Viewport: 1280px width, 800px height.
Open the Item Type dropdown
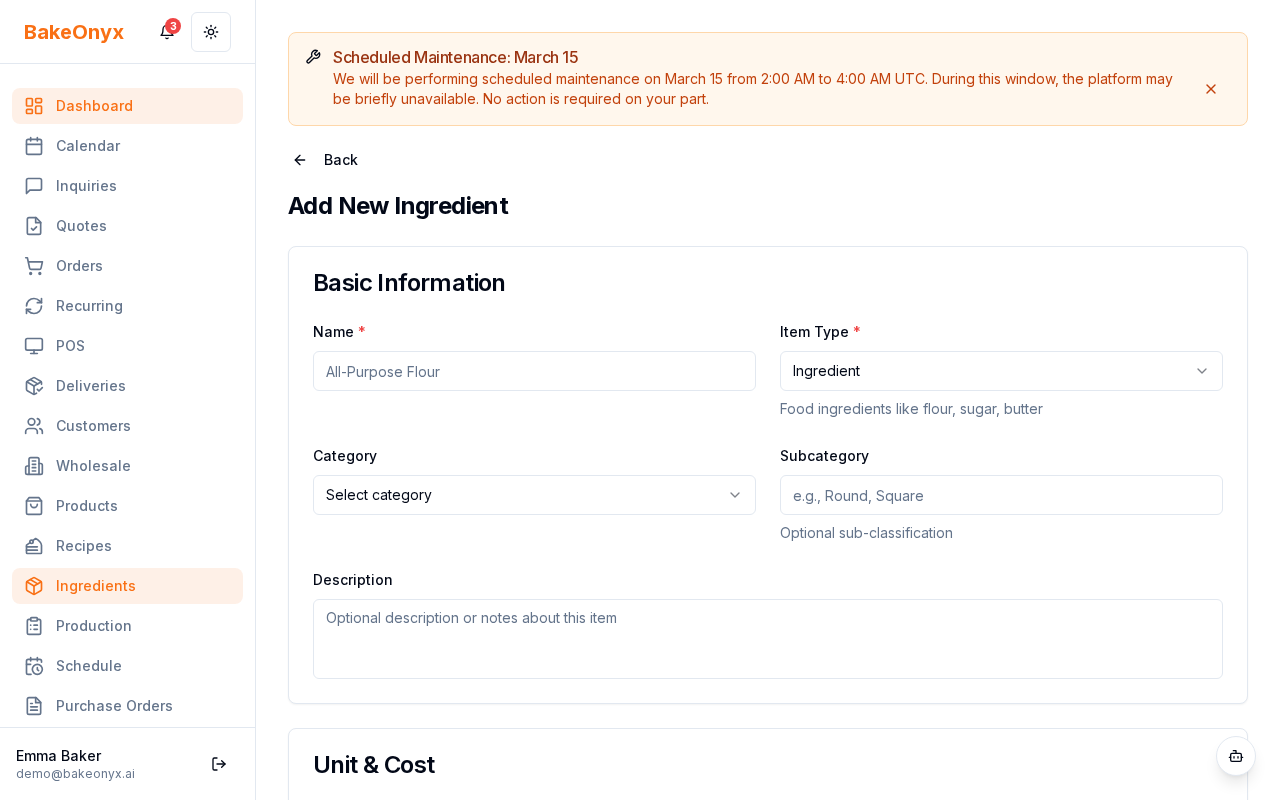tap(1001, 371)
